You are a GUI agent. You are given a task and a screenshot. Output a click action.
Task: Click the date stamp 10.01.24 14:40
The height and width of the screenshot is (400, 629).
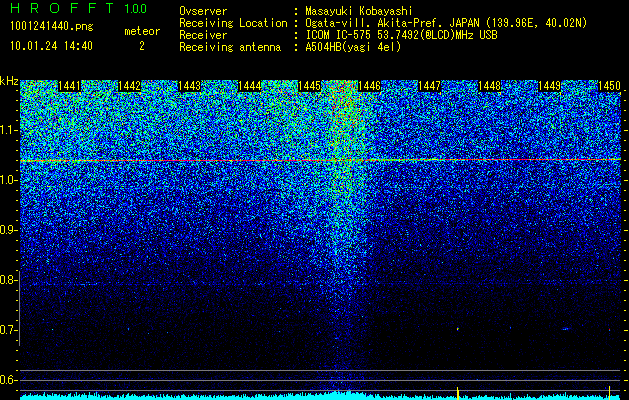(x=51, y=46)
